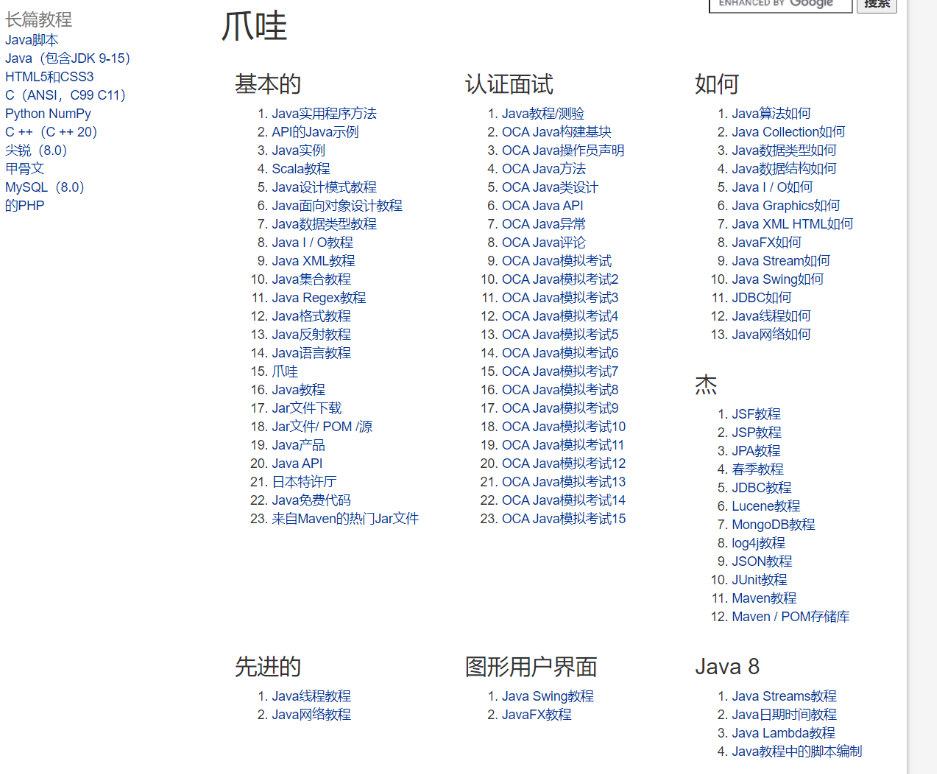Open the MySQL（8.0） sidebar link
Image resolution: width=937 pixels, height=774 pixels.
45,188
